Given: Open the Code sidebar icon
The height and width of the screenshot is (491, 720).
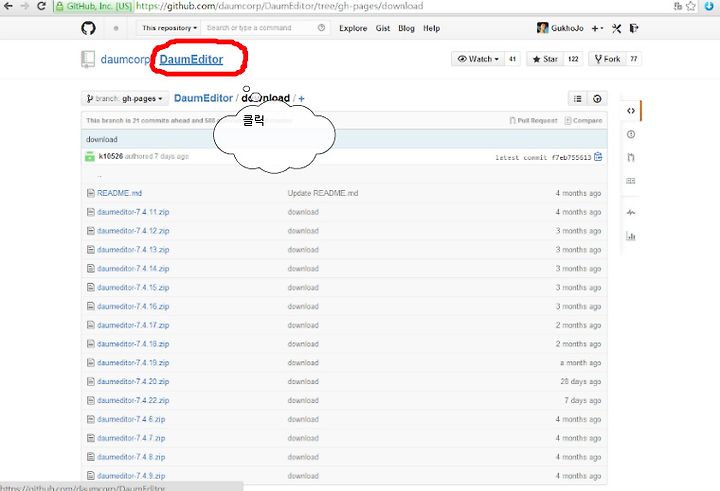Looking at the screenshot, I should [x=631, y=111].
